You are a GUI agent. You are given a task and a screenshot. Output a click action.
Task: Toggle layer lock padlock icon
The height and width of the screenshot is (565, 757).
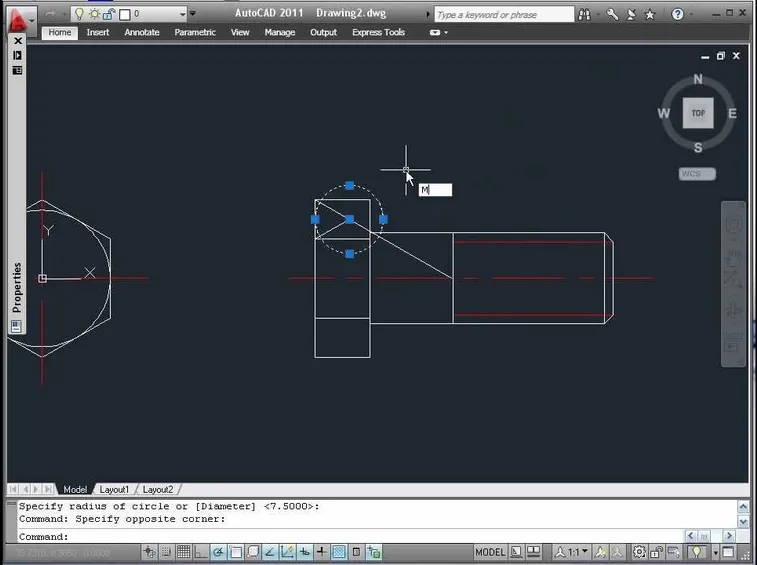[x=109, y=14]
